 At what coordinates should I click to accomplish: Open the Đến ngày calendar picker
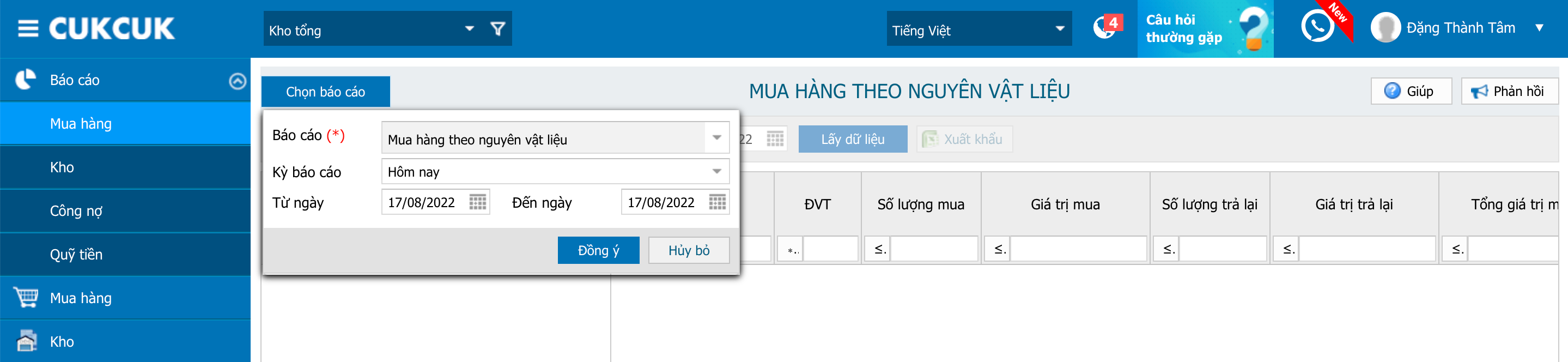tap(718, 202)
